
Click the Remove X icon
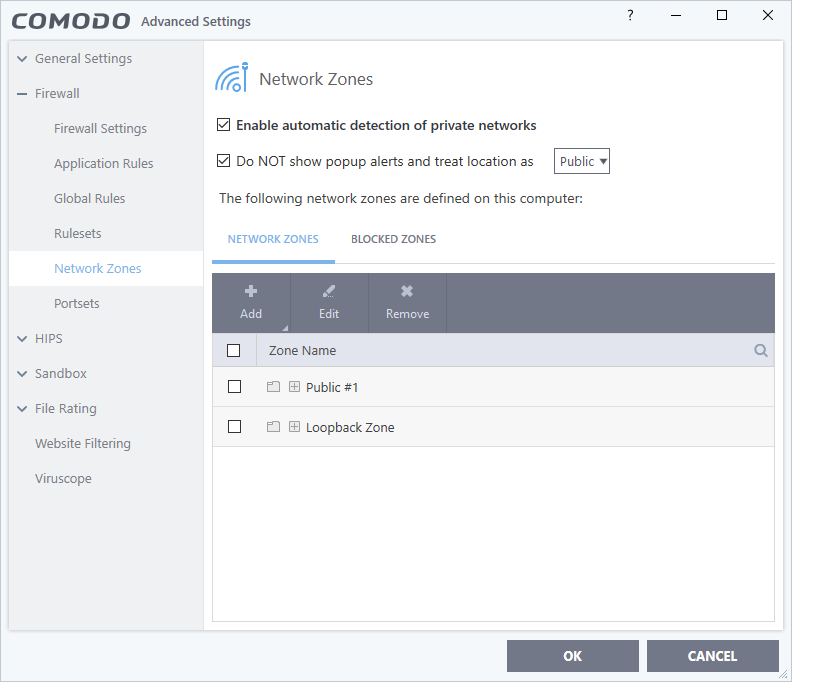407,292
